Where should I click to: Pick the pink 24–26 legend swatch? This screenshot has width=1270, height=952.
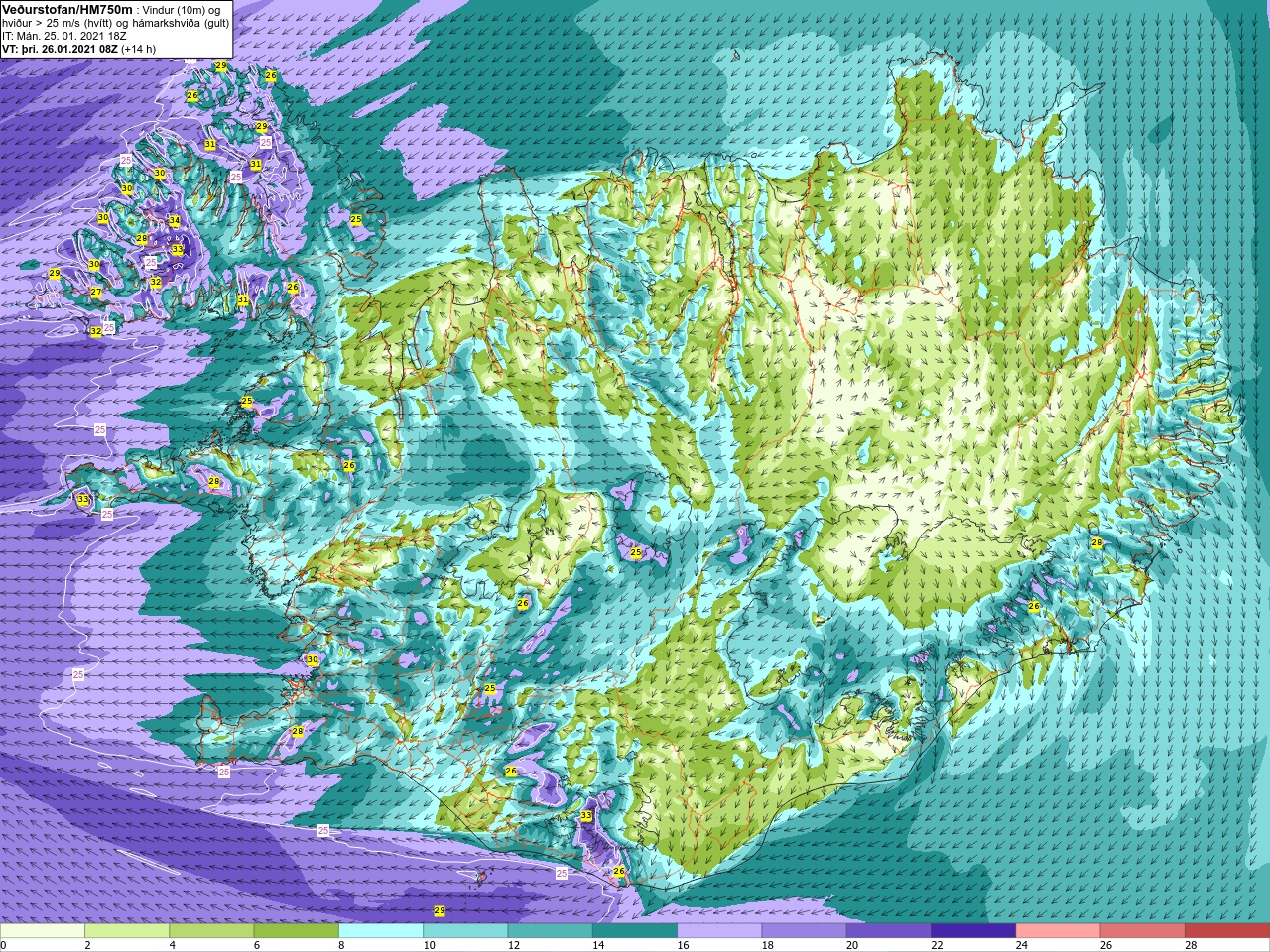pos(1058,931)
